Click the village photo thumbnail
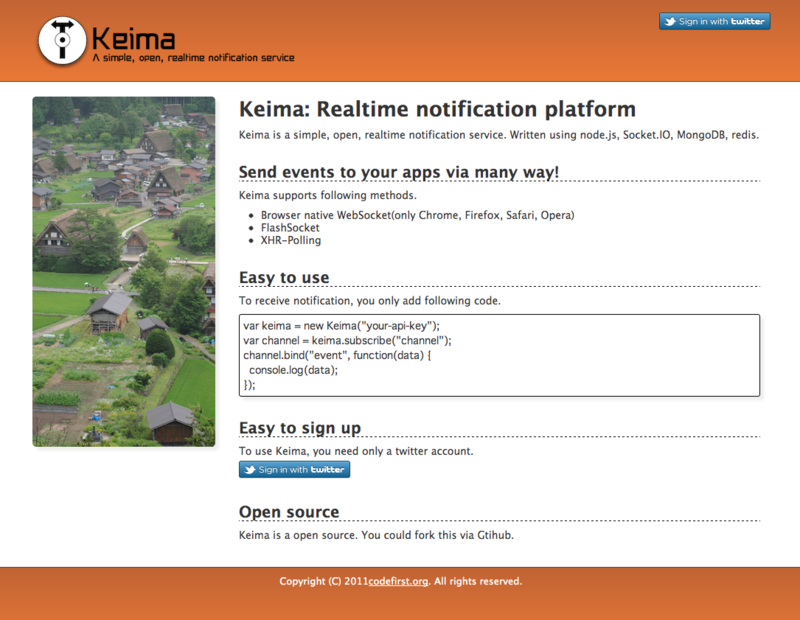This screenshot has height=620, width=800. [124, 271]
